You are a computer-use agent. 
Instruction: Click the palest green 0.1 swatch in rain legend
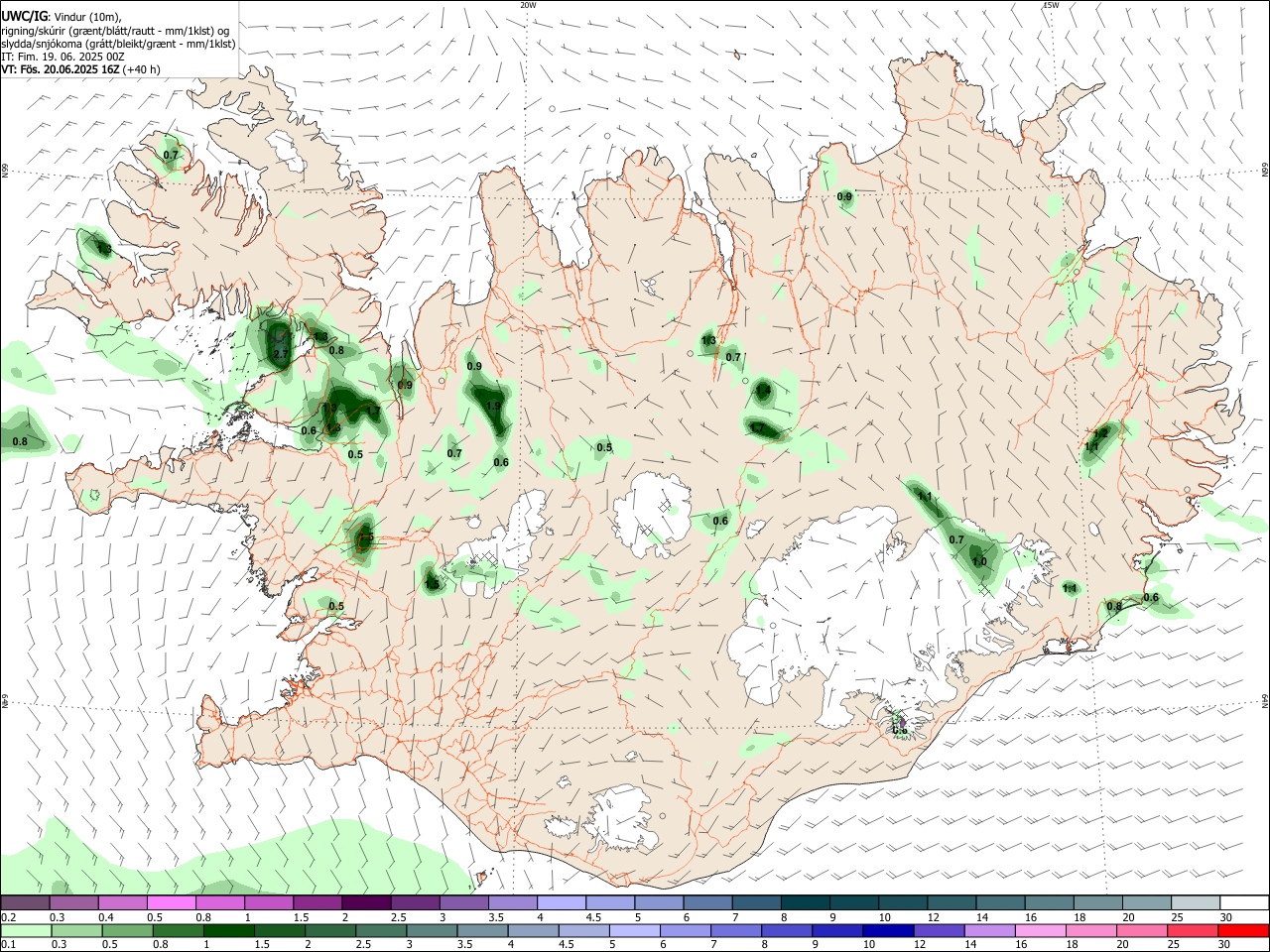pos(25,931)
